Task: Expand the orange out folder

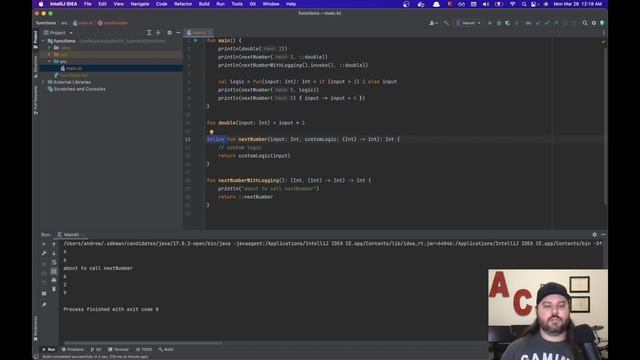Action: tap(50, 55)
